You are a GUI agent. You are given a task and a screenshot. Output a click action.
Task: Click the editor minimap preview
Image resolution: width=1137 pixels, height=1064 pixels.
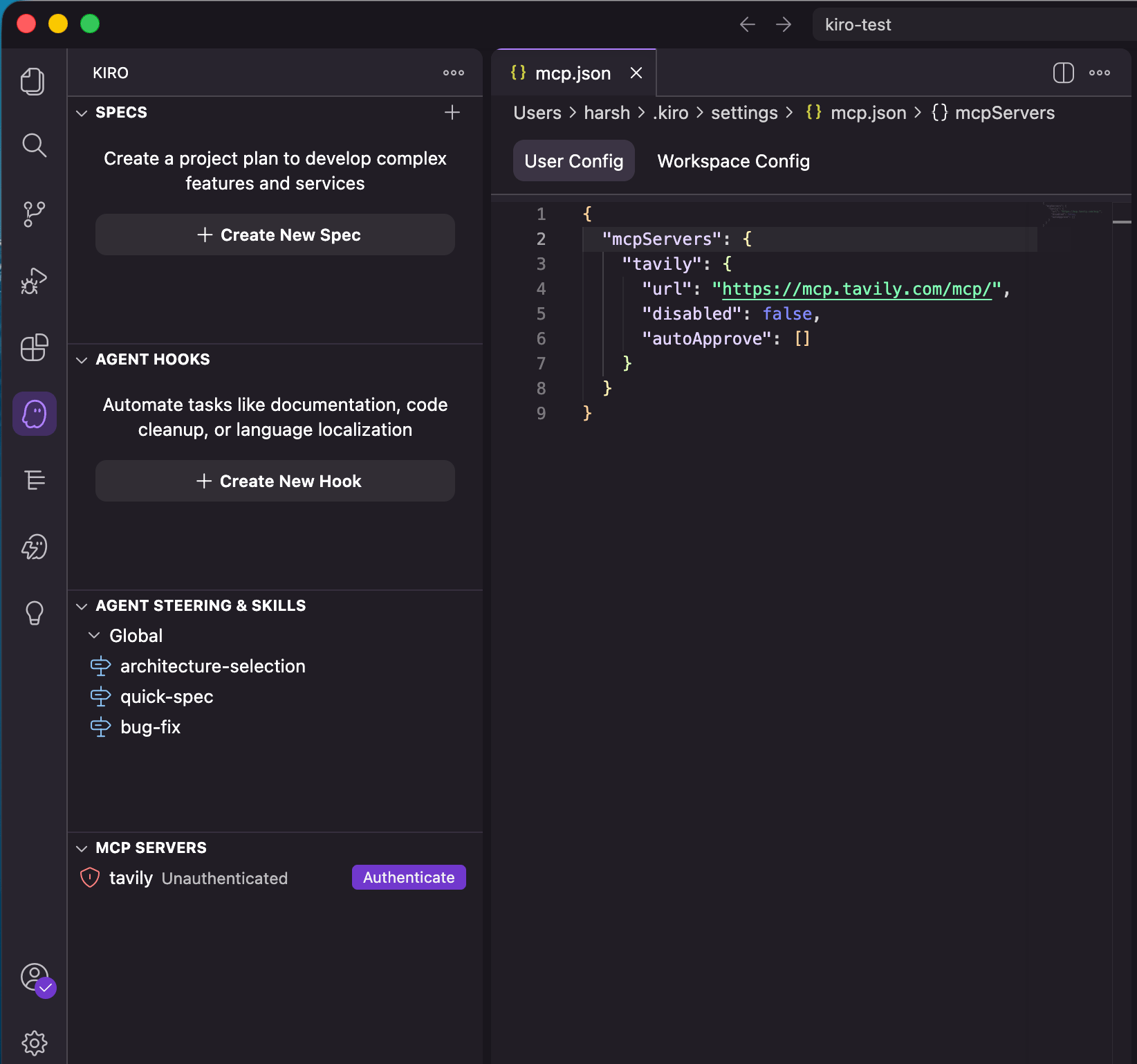[x=1074, y=213]
